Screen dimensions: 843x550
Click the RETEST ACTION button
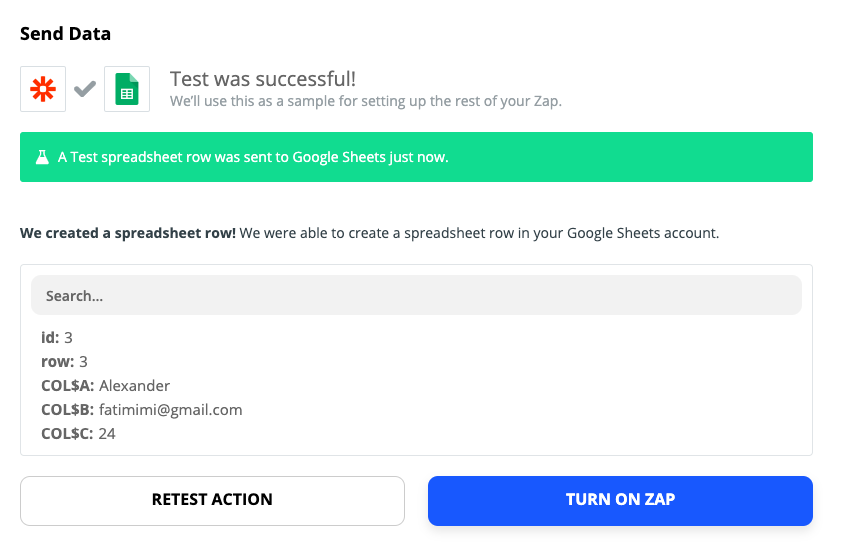[x=212, y=501]
